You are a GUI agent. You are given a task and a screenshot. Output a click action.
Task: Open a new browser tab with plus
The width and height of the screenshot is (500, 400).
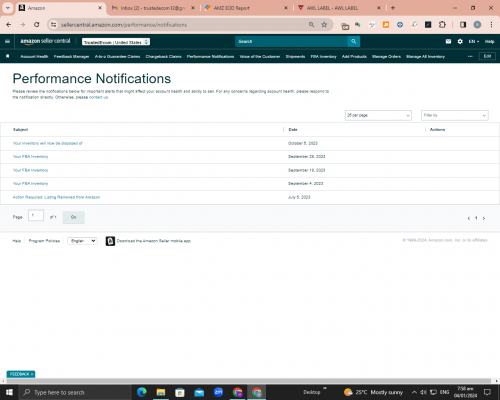click(393, 8)
